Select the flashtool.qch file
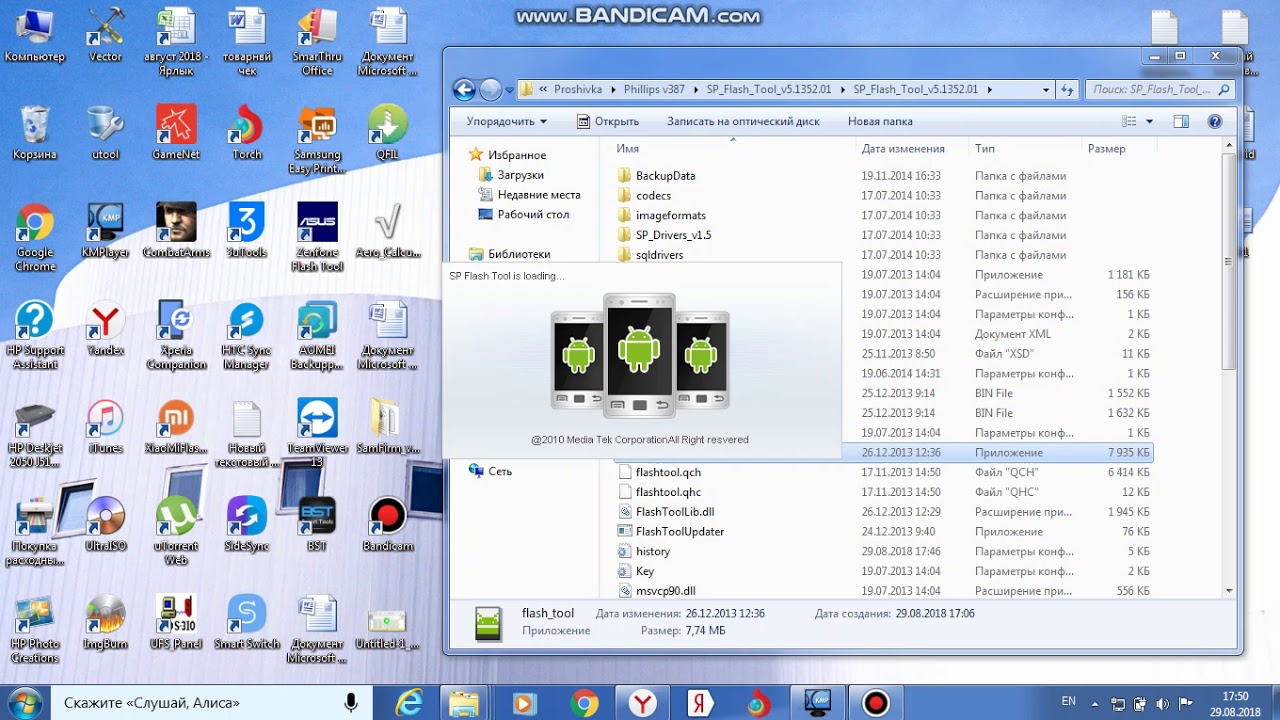The height and width of the screenshot is (720, 1280). point(668,472)
